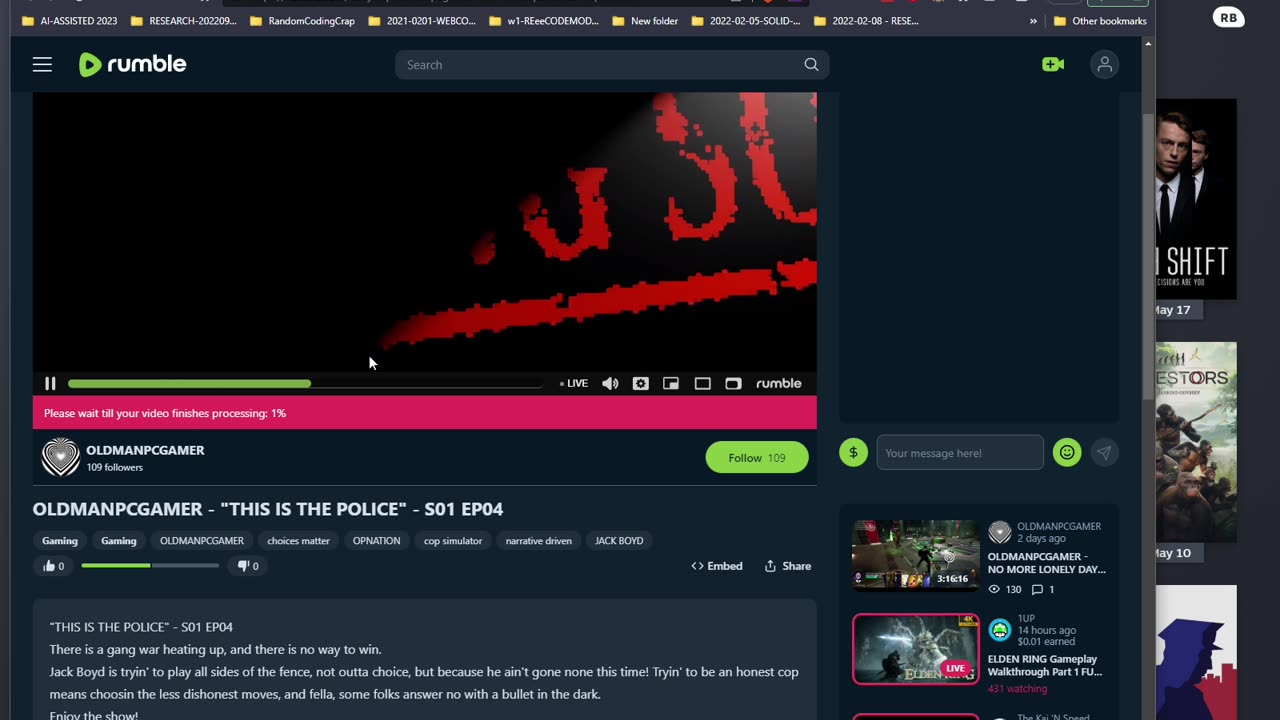This screenshot has height=720, width=1280.
Task: Click the LIVE indicator in player
Action: point(574,383)
